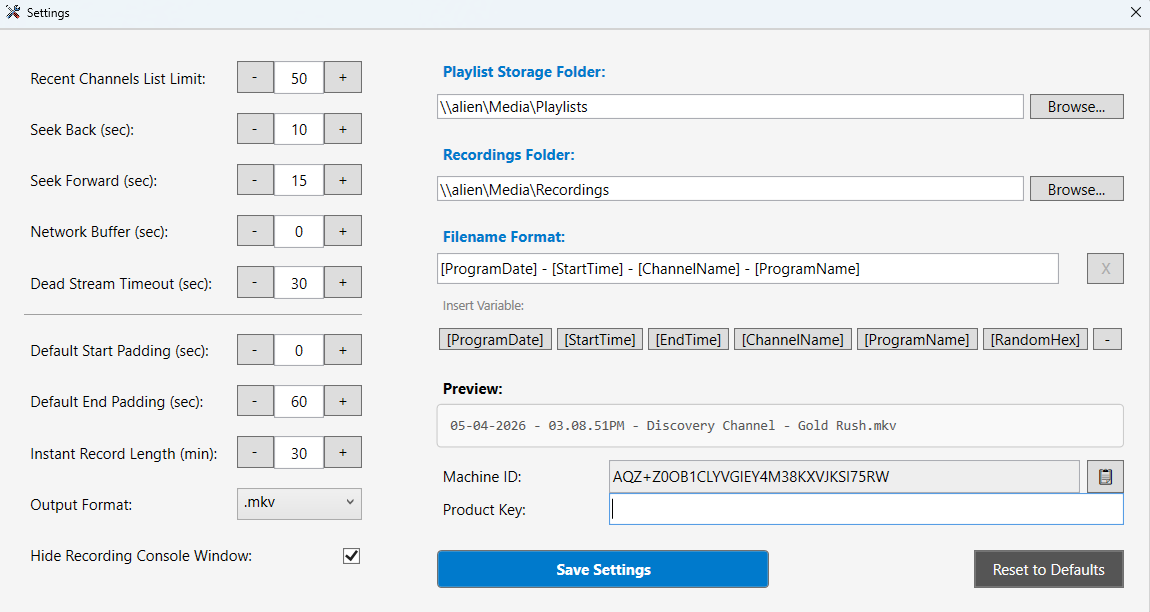This screenshot has width=1150, height=612.
Task: Decrease Seek Forward seconds
Action: coord(255,180)
